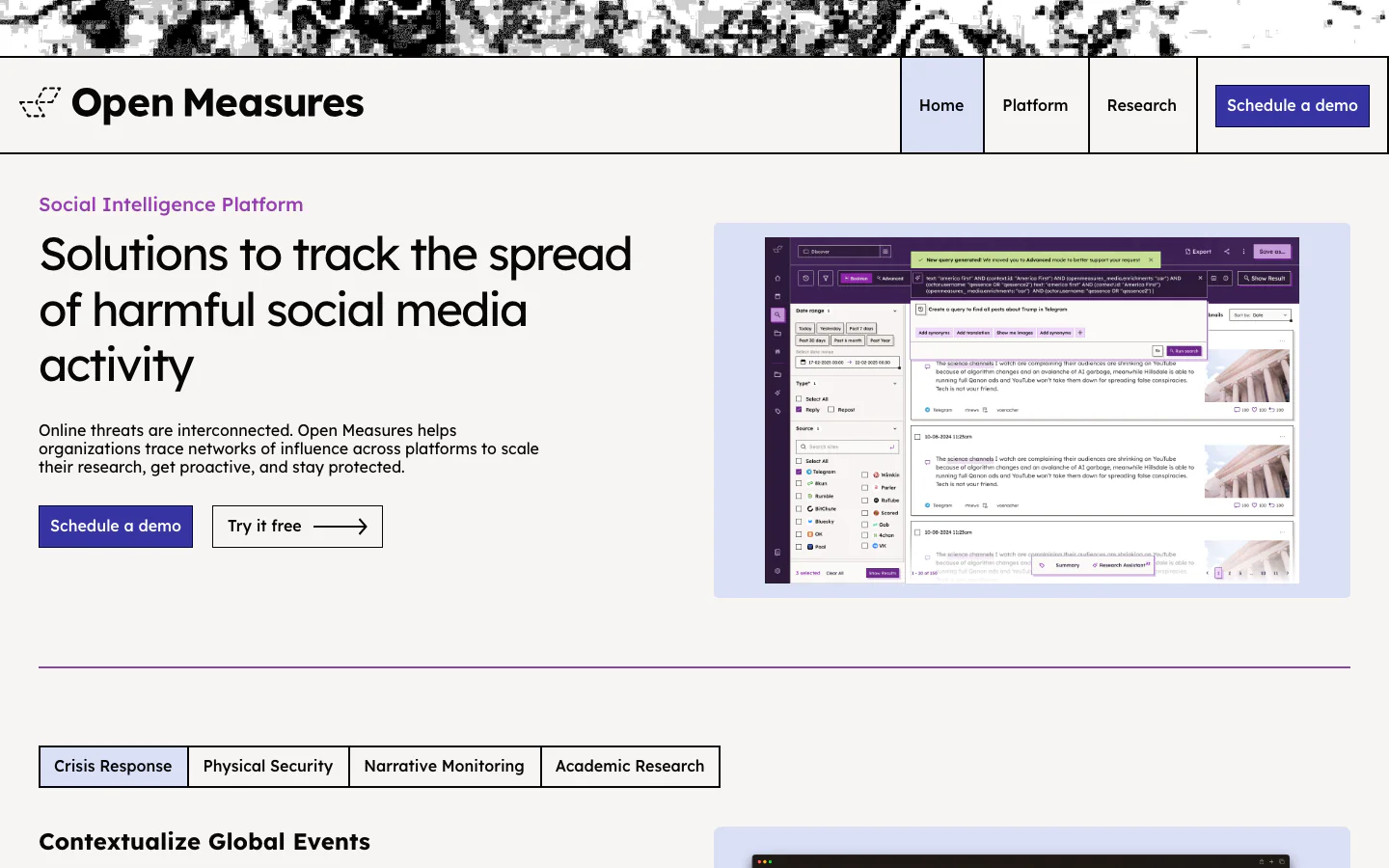The image size is (1389, 868).
Task: Select the Crisis Response tab
Action: [113, 767]
